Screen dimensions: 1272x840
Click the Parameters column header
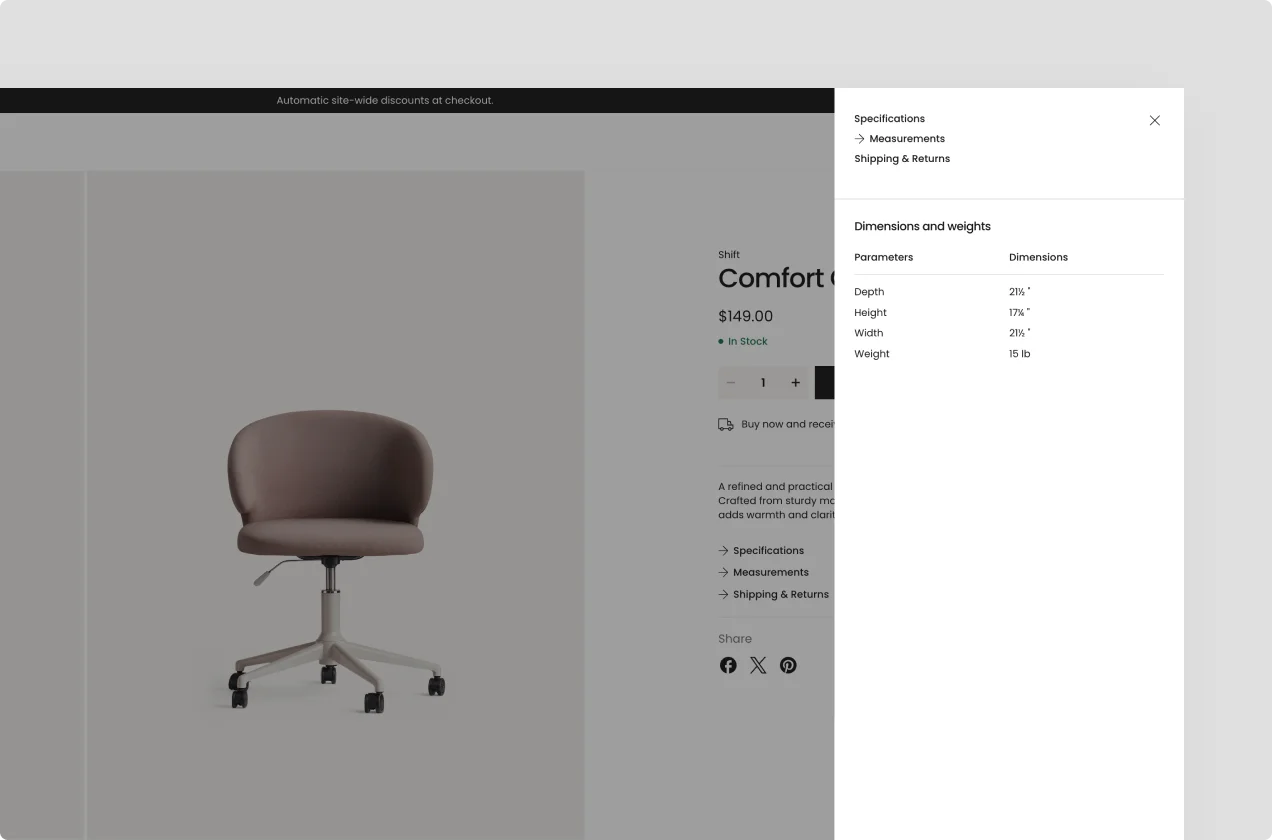pos(883,257)
